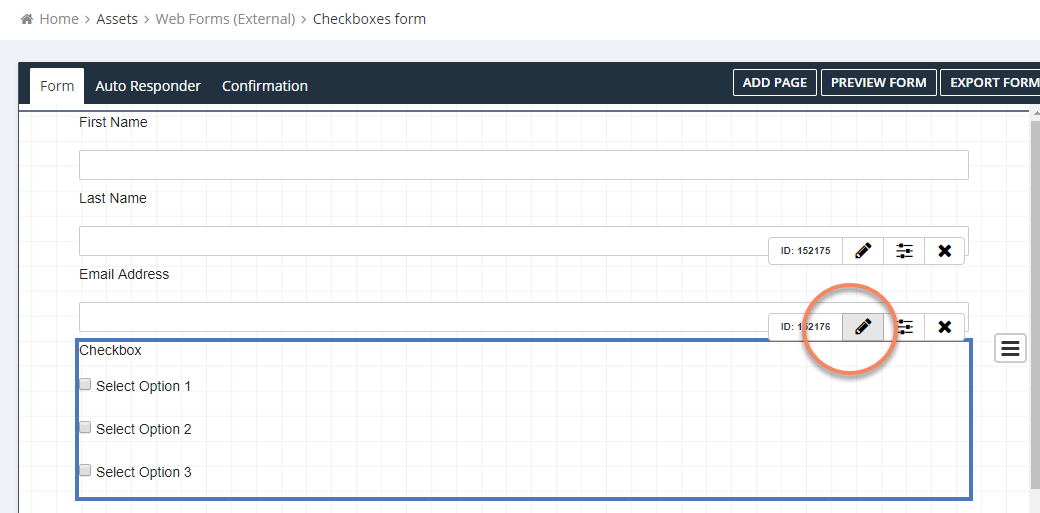Click the Last Name label

(113, 198)
